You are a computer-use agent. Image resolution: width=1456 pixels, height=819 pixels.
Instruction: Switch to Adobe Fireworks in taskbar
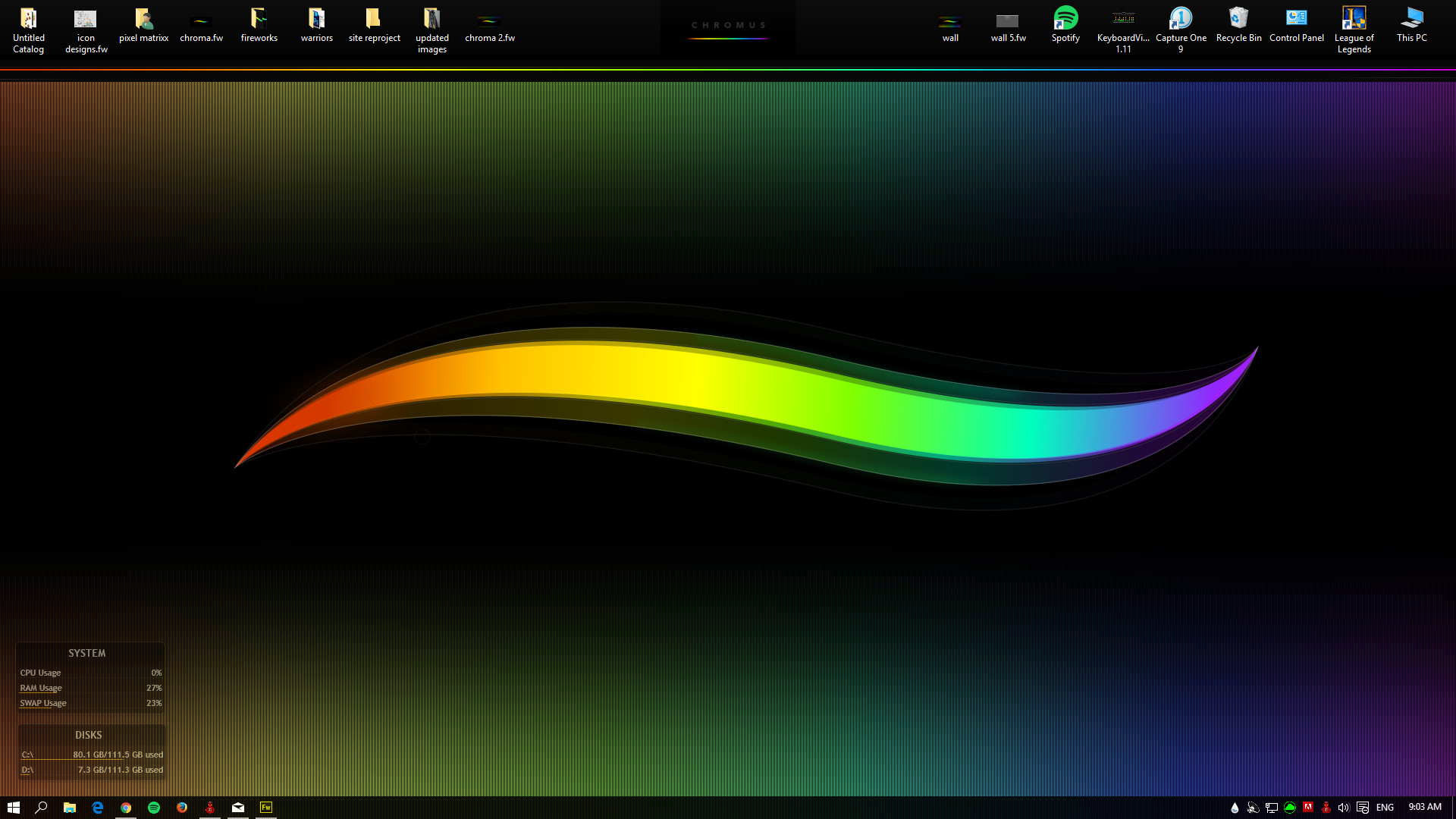tap(265, 808)
